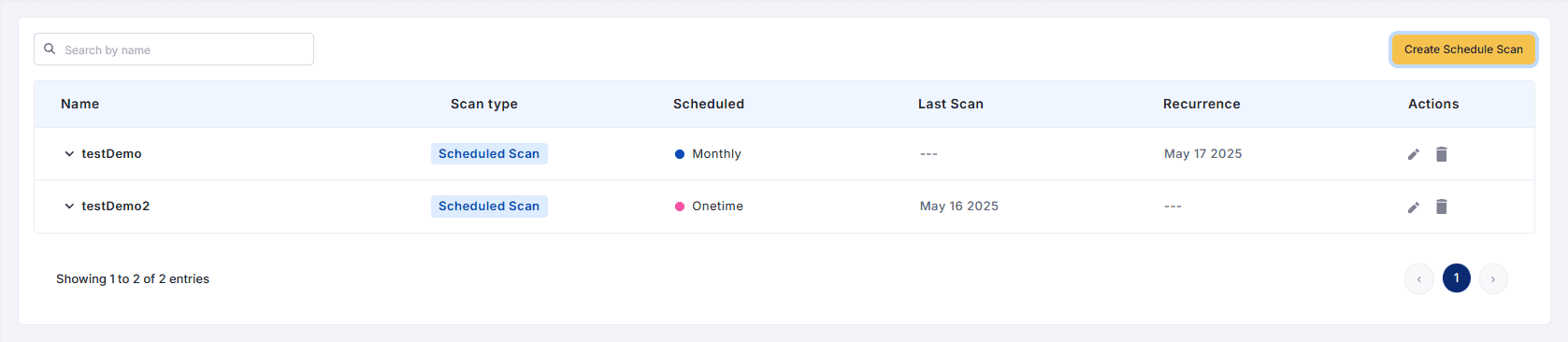Click the Recurrence column header
Screen dimensions: 1568x342
[x=1201, y=104]
